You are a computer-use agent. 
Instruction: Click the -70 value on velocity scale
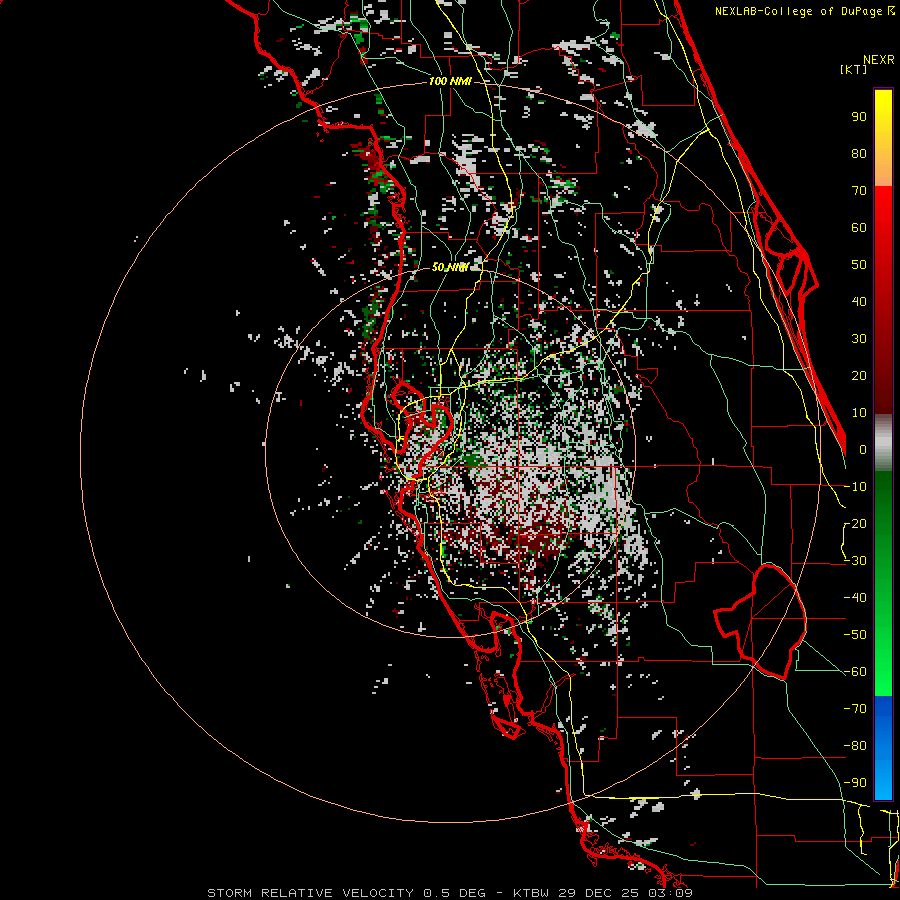coord(855,709)
